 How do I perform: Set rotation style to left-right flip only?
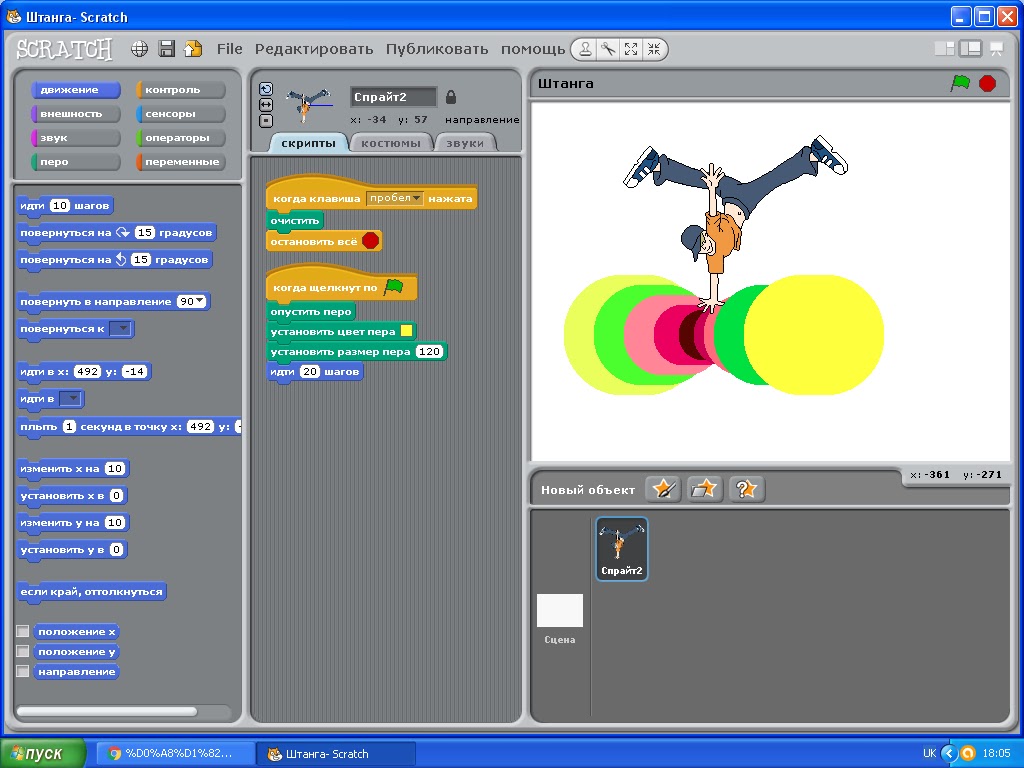pyautogui.click(x=266, y=104)
